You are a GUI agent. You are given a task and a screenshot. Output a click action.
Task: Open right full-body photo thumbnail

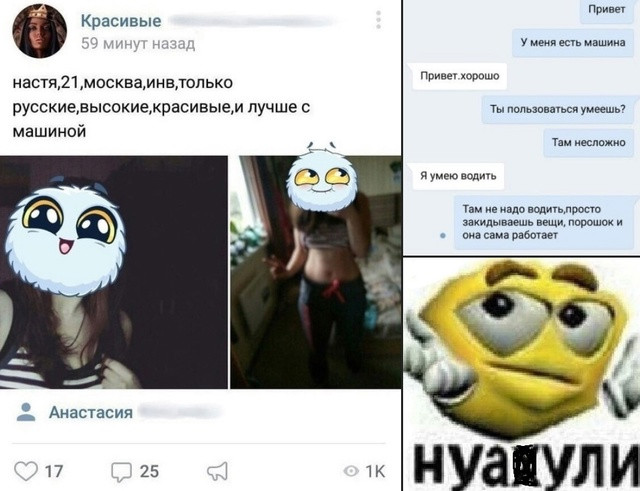click(x=316, y=272)
